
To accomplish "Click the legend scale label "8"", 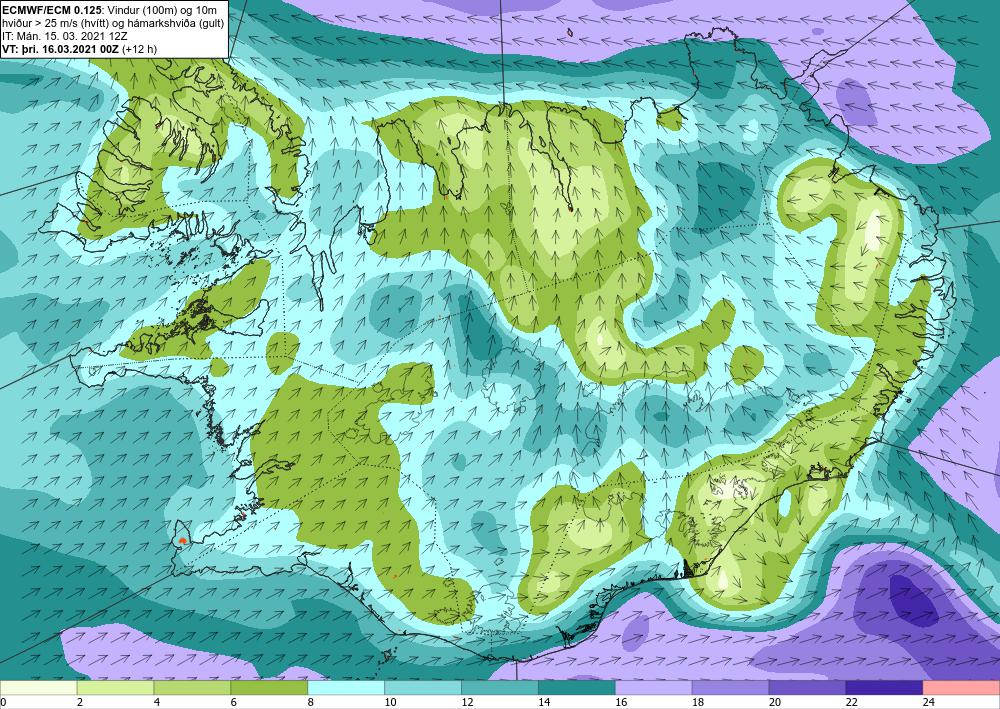I will [311, 702].
